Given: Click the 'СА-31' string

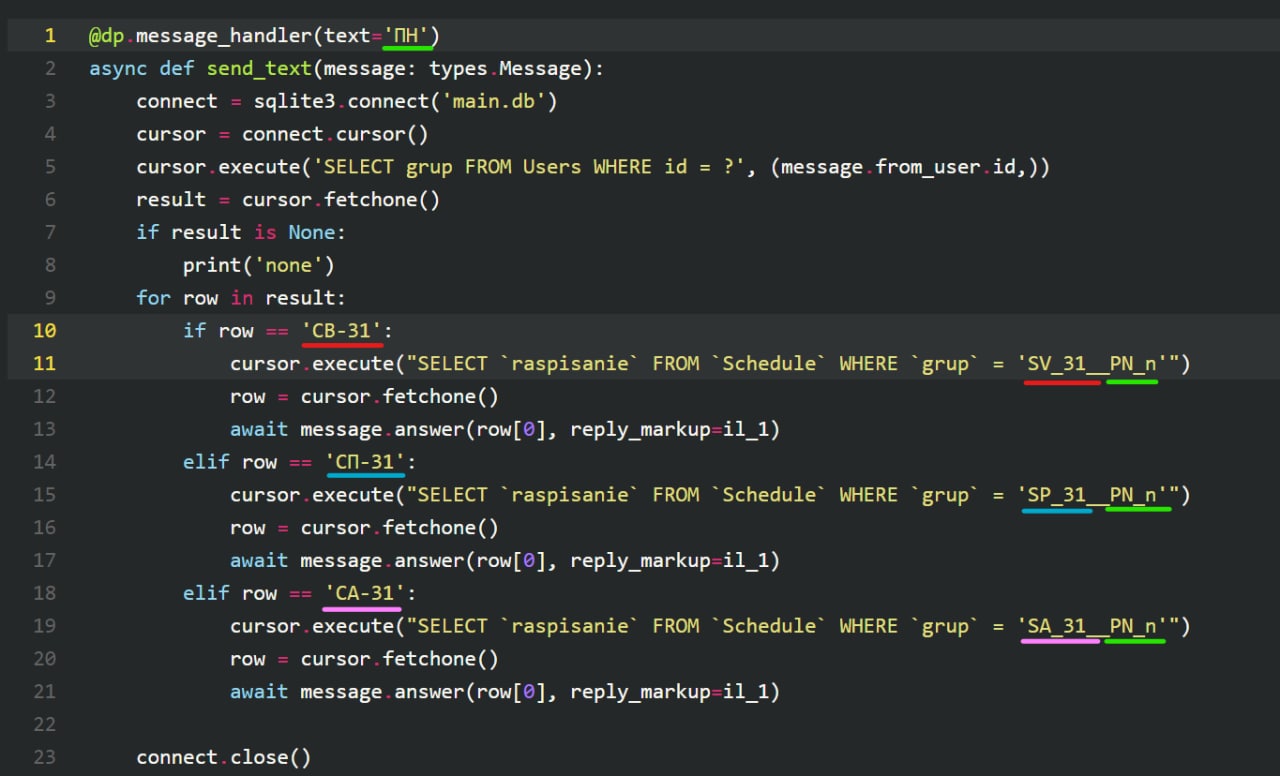Looking at the screenshot, I should [x=365, y=593].
